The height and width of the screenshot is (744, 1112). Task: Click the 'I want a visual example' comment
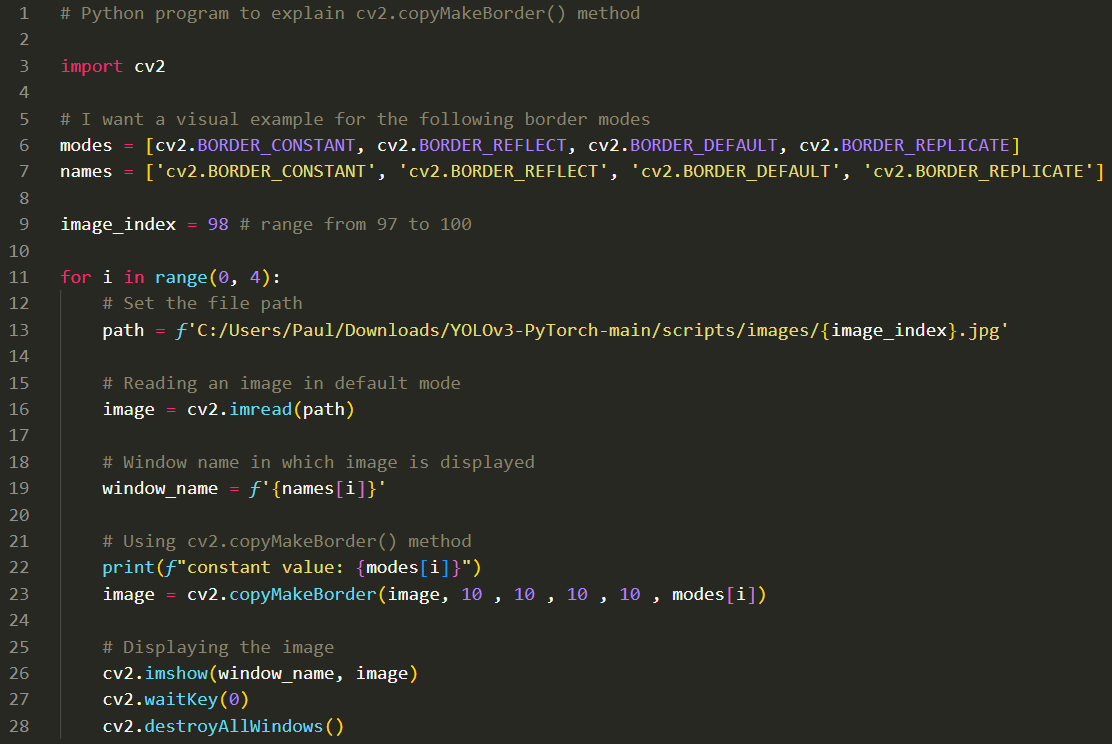click(x=355, y=119)
